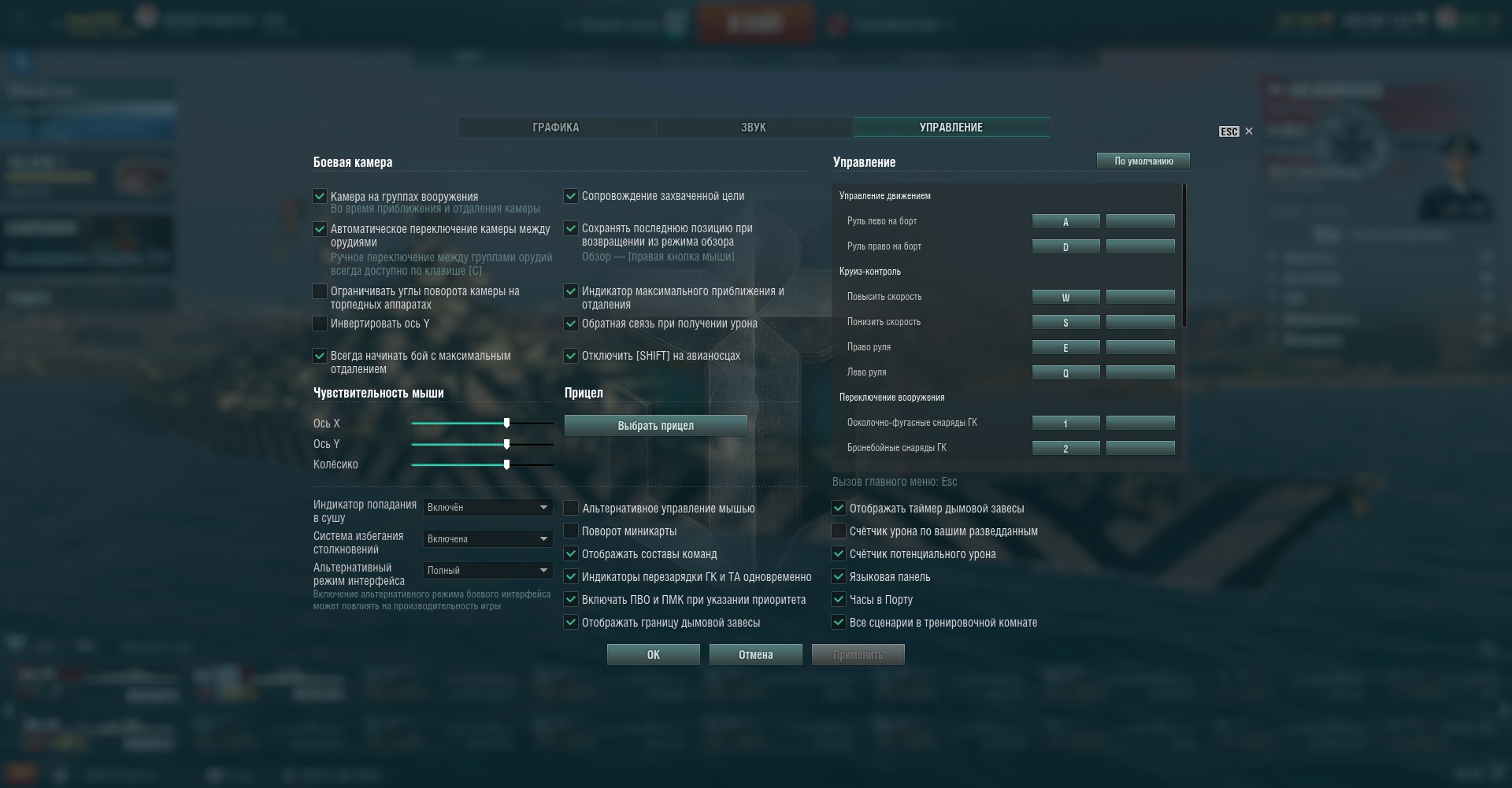Toggle Часы в Порту checkbox
1512x788 pixels.
tap(839, 600)
